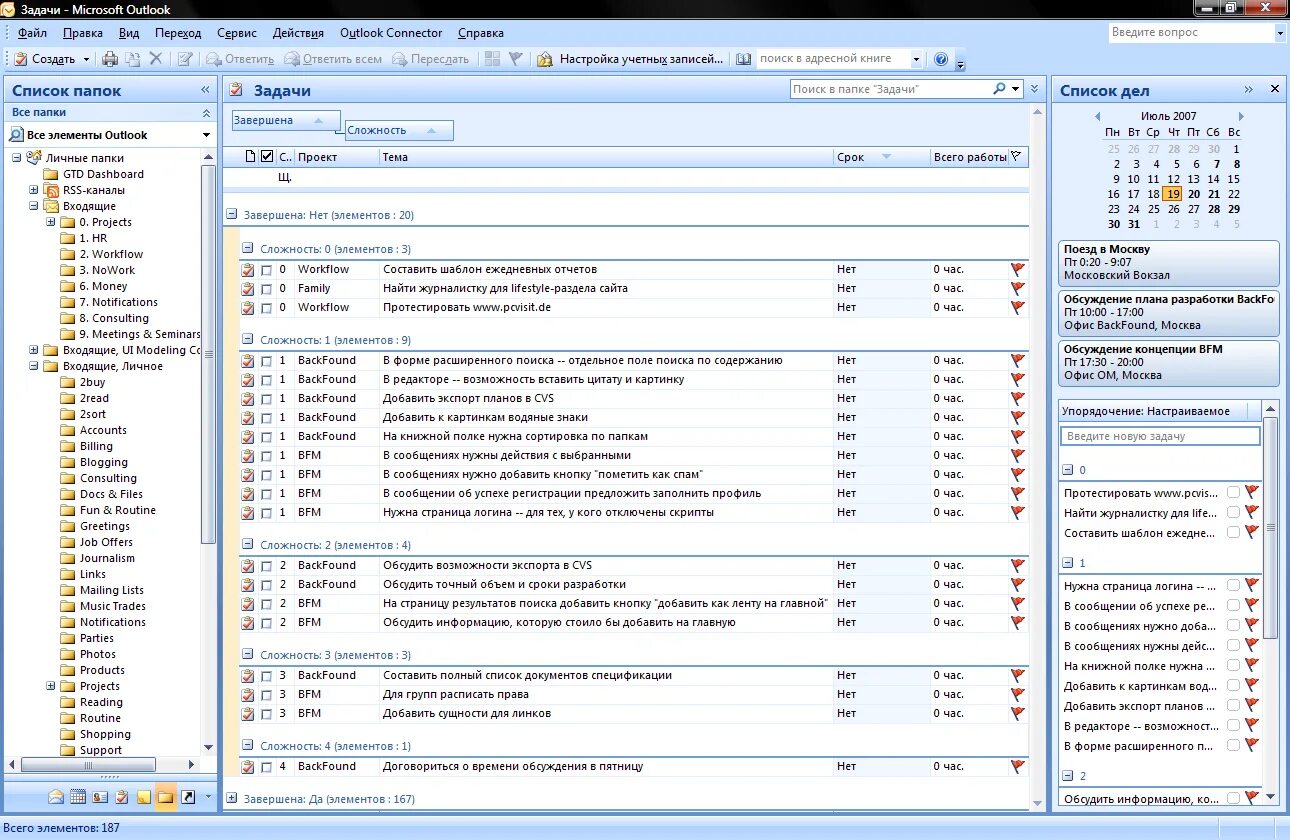Mark 'Составить полный список документов спецификации' complete
The image size is (1290, 840).
click(x=266, y=676)
